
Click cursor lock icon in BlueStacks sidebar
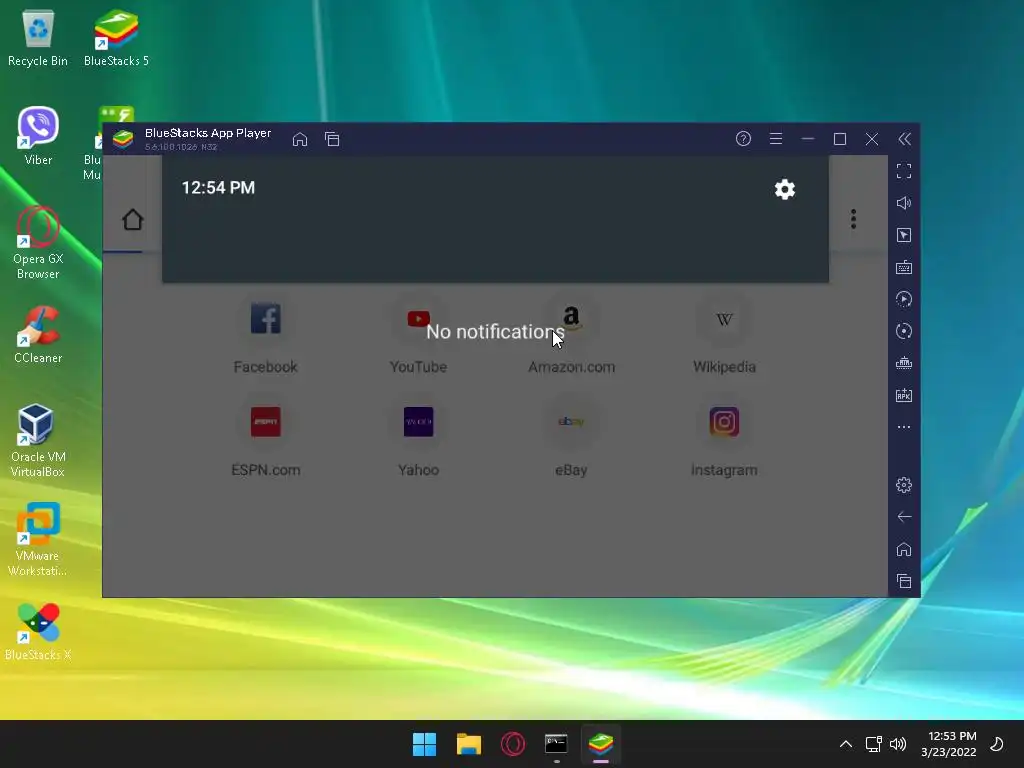pos(904,235)
